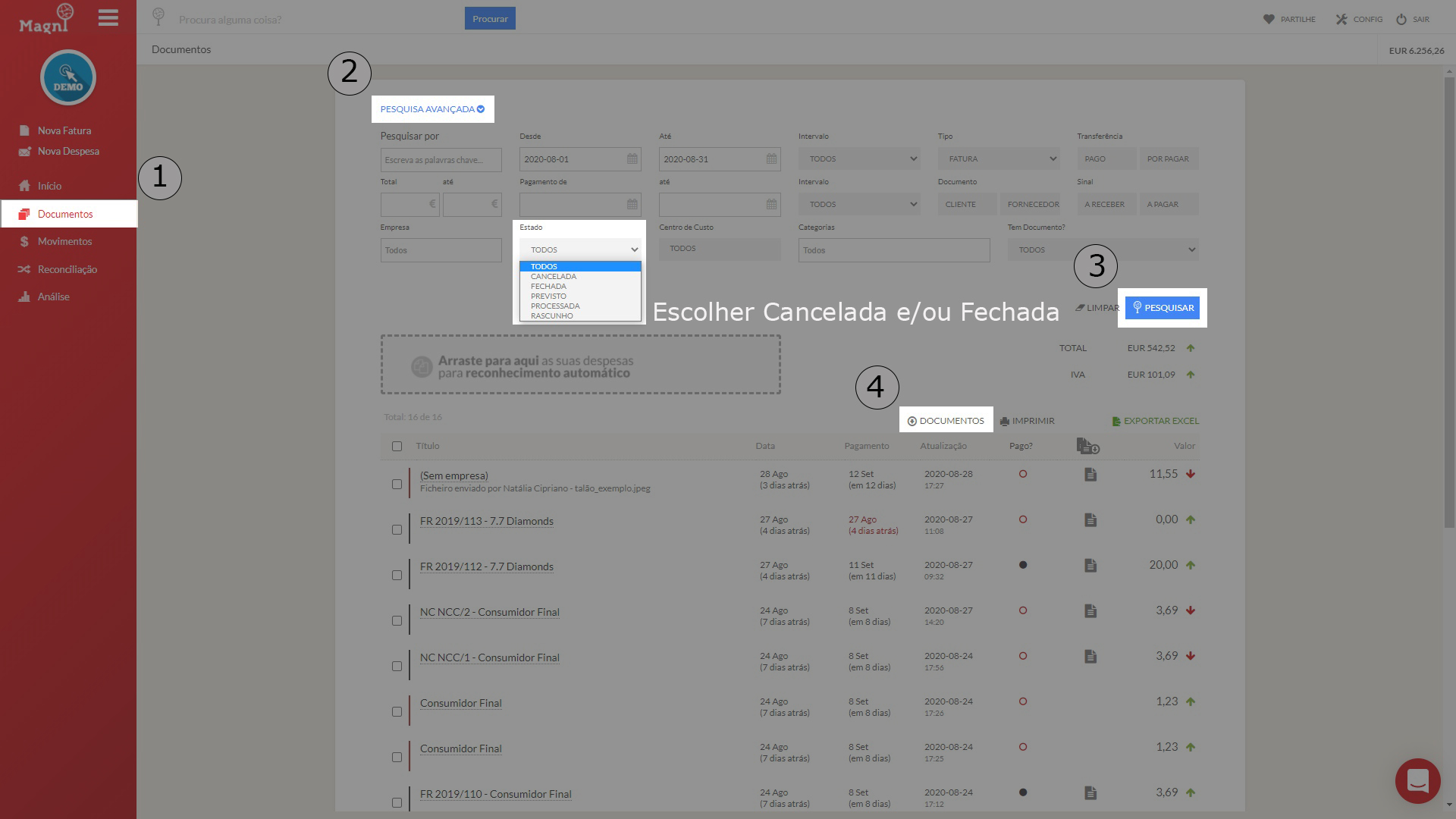Open the FR 2019/112 row document file icon
1456x819 pixels.
coord(1090,566)
